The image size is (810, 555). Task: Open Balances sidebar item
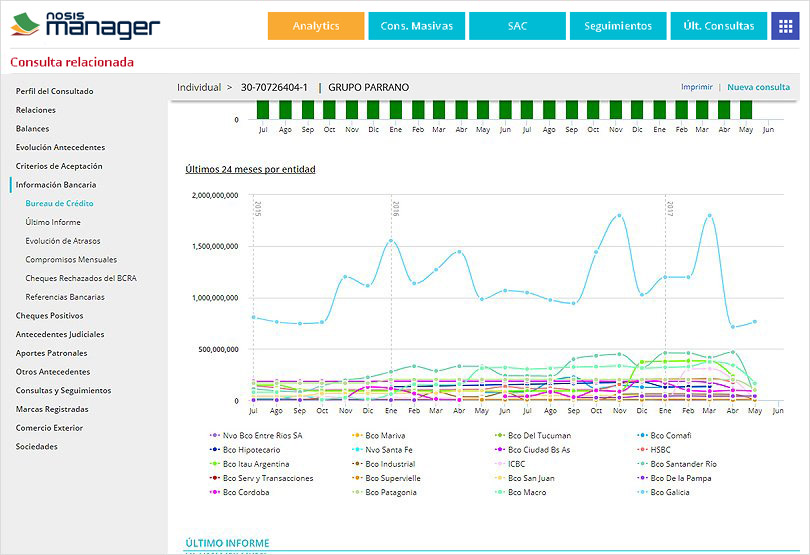(32, 128)
